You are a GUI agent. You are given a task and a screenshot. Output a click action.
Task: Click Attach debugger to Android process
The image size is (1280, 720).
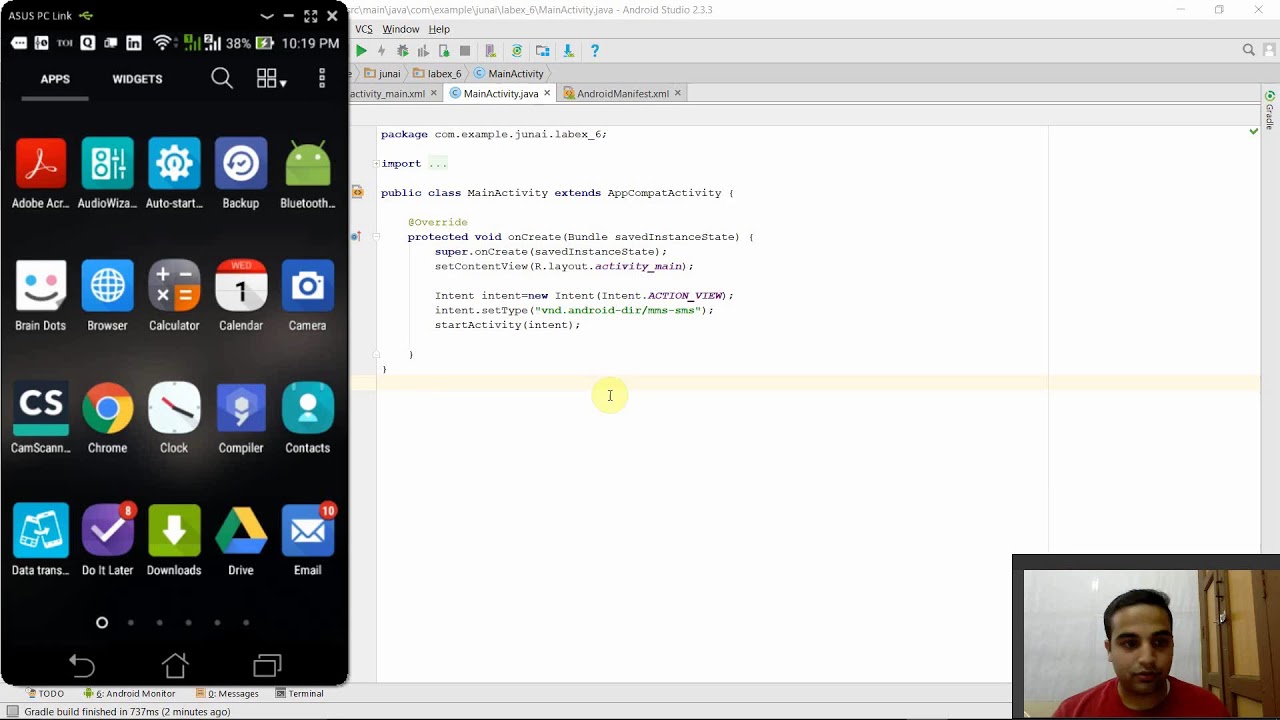click(x=444, y=50)
